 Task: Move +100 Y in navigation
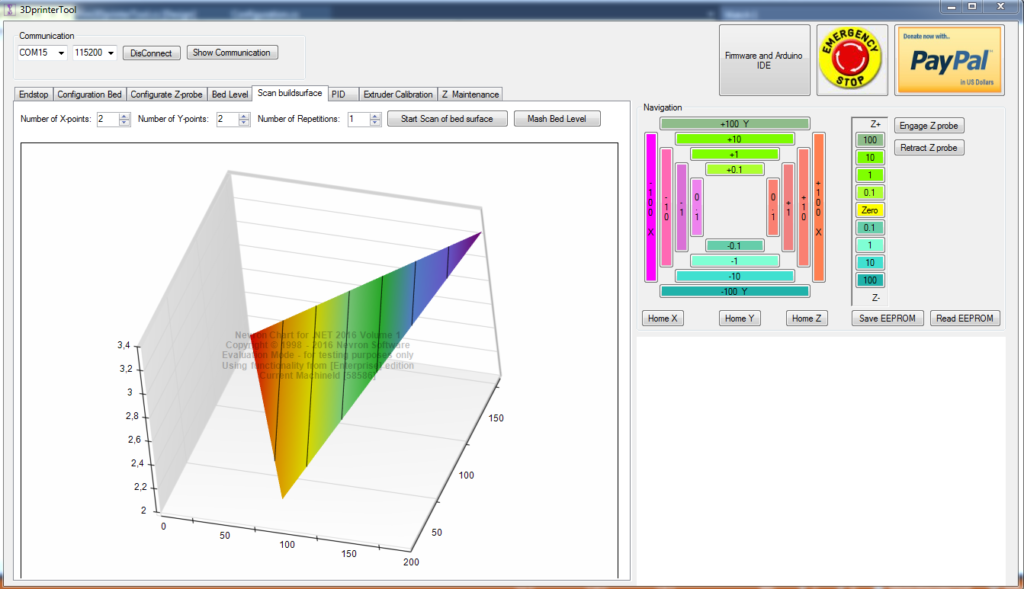tap(735, 123)
